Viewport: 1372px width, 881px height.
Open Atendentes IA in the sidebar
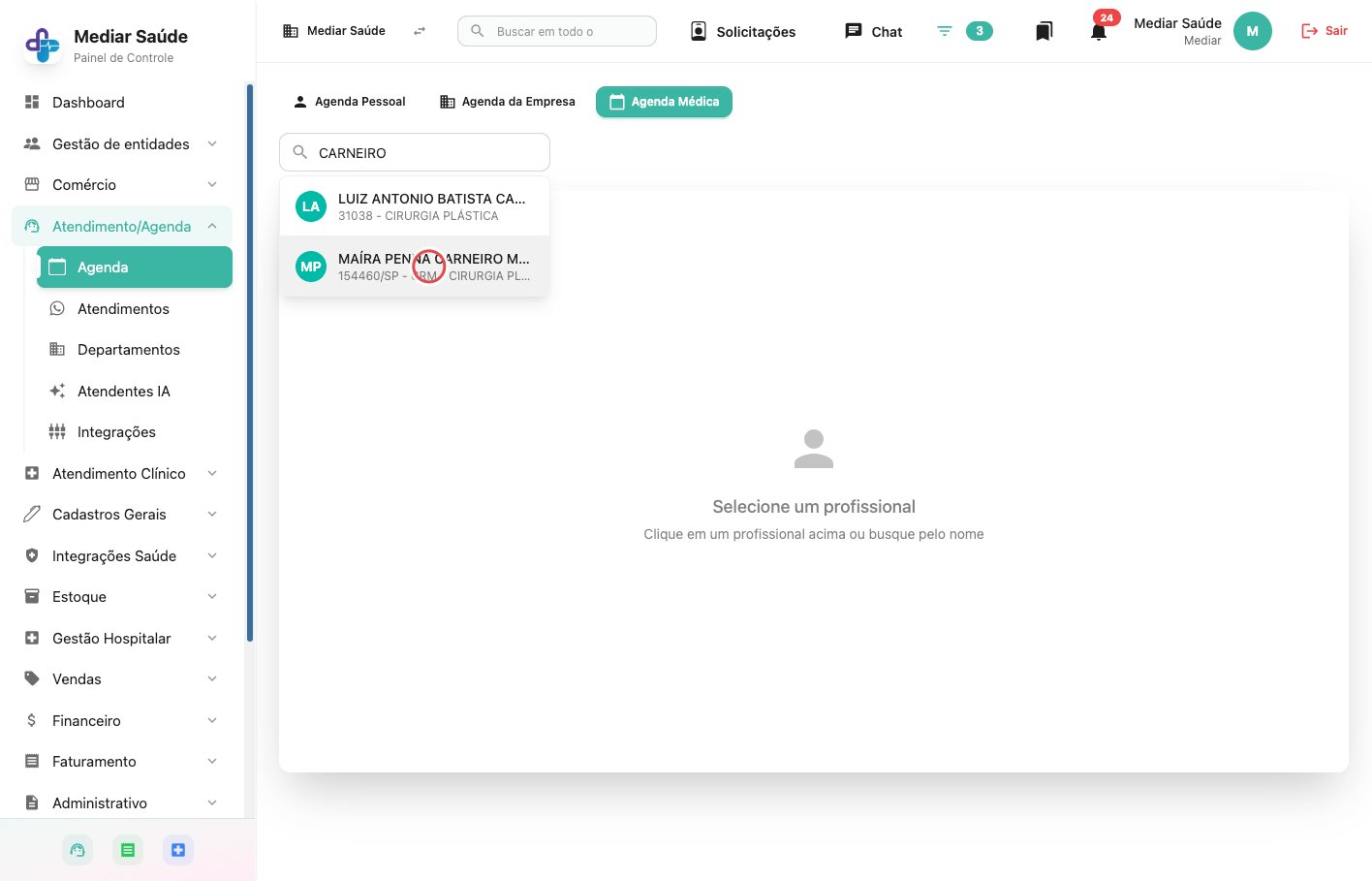(124, 391)
